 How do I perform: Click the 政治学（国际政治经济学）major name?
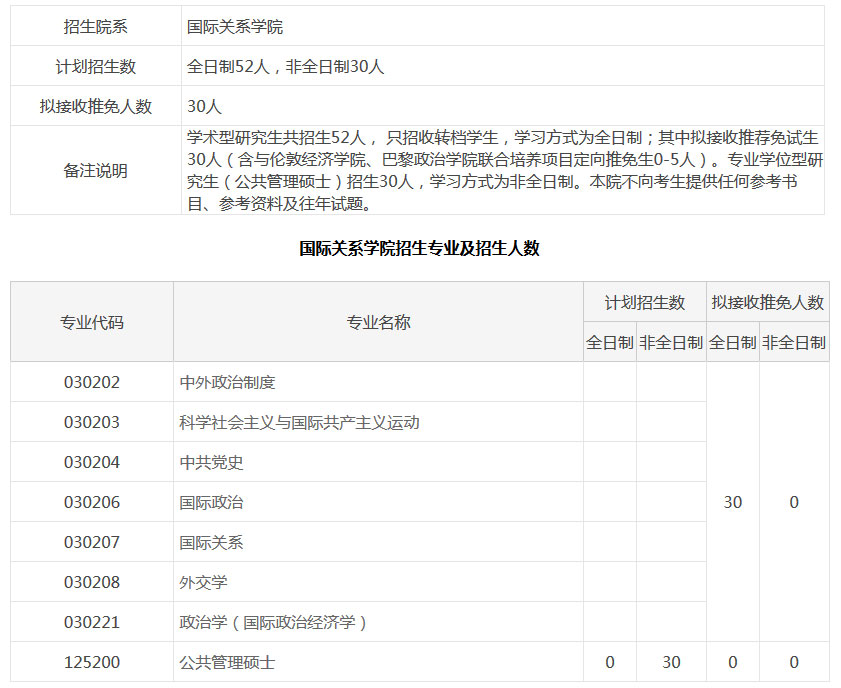click(x=274, y=622)
